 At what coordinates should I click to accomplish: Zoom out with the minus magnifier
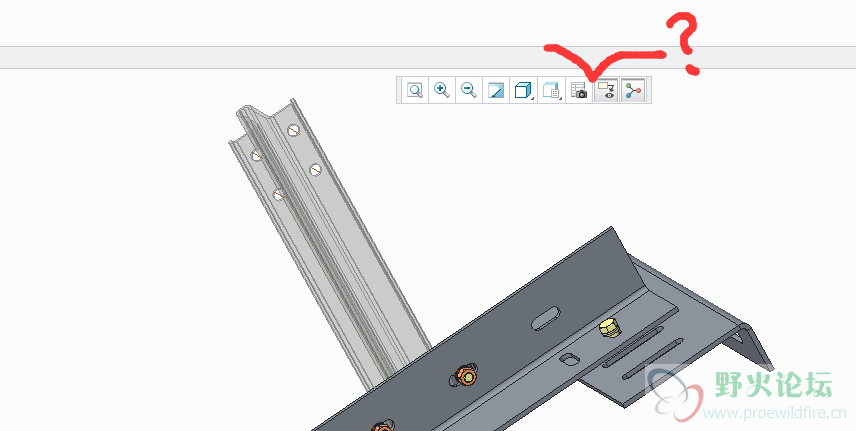469,90
